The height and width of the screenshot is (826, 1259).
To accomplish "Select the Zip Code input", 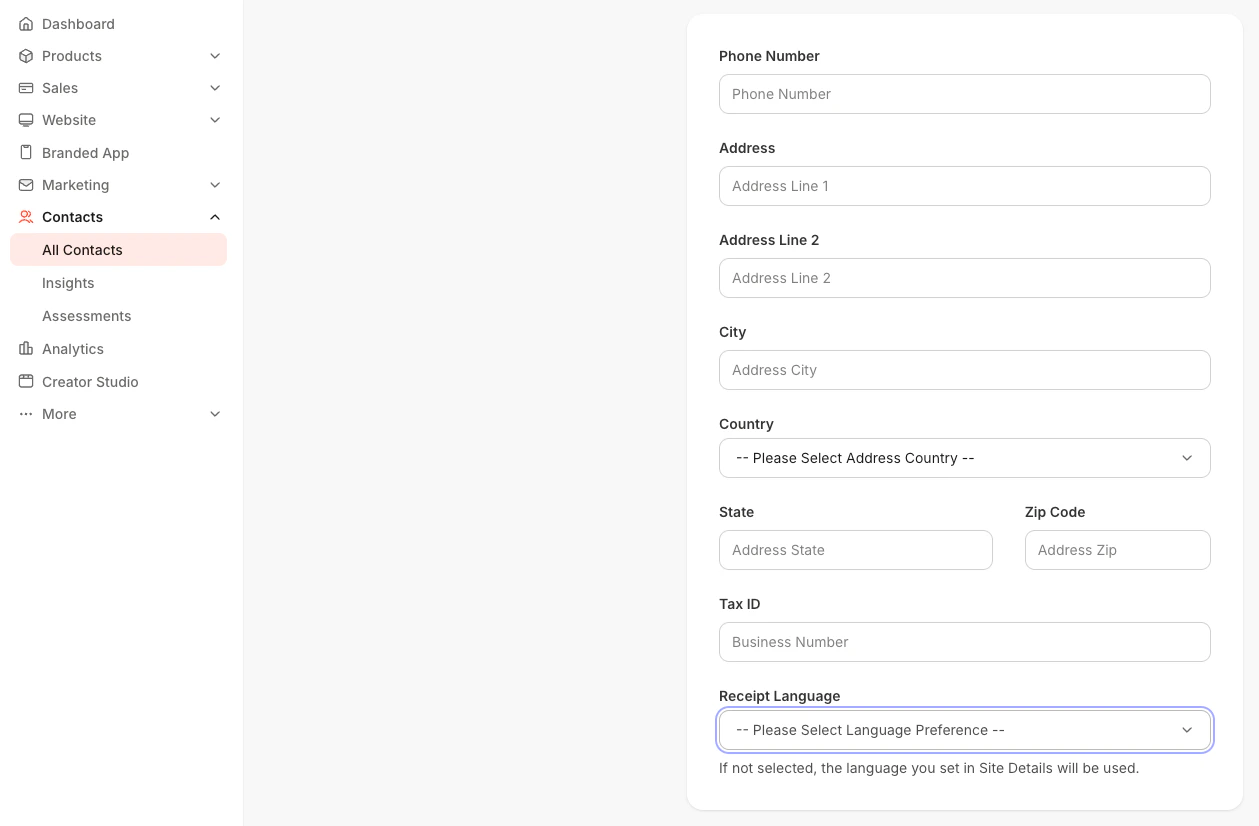I will [x=1117, y=550].
